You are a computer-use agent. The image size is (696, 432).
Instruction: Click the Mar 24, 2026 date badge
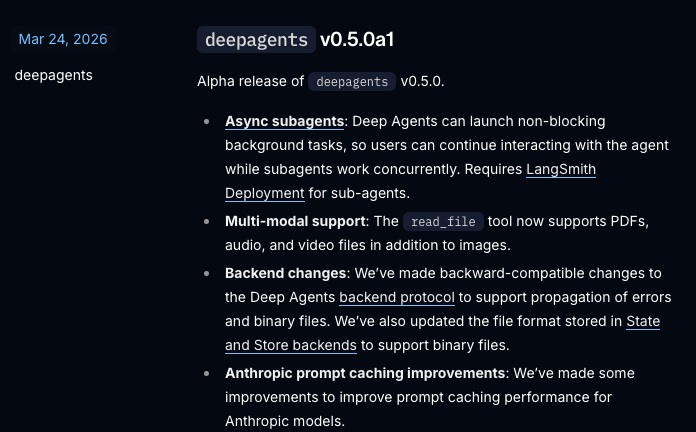tap(63, 39)
